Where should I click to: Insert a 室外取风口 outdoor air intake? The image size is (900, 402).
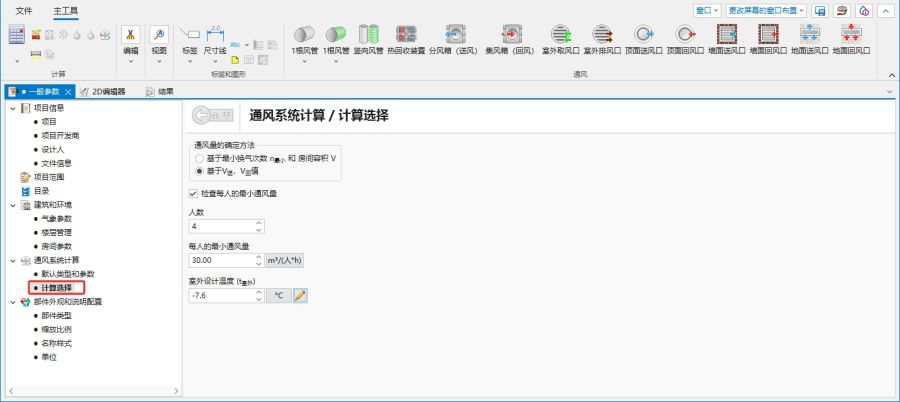coord(559,36)
